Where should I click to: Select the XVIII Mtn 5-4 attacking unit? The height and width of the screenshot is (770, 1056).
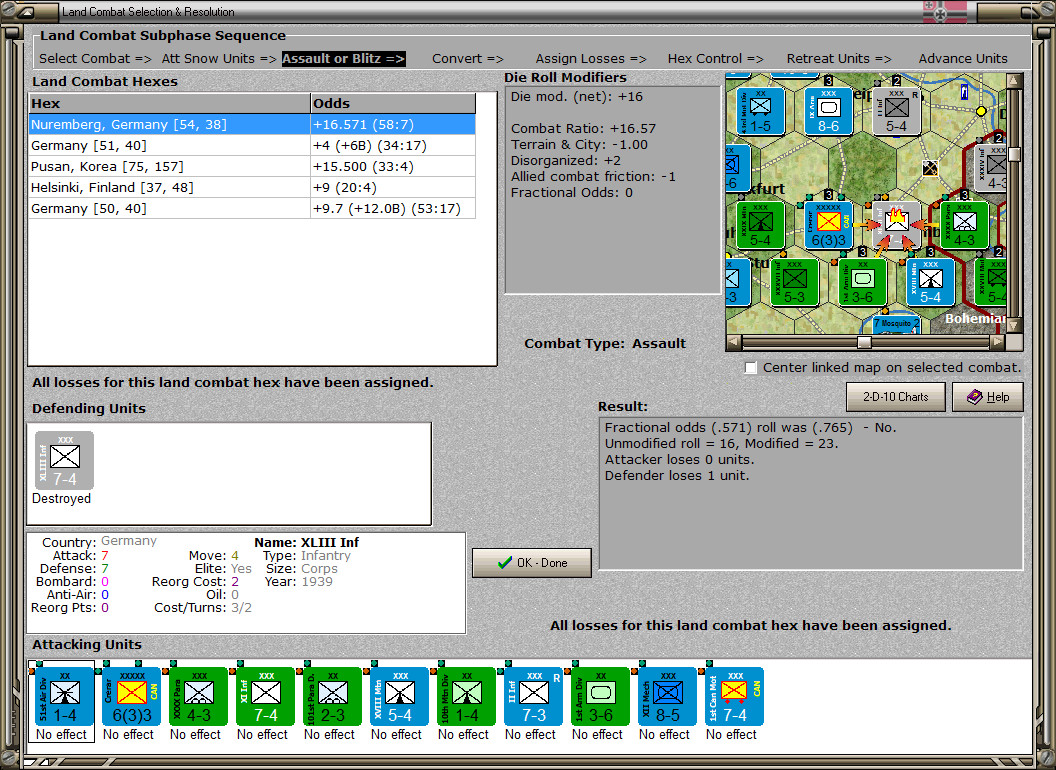[399, 697]
